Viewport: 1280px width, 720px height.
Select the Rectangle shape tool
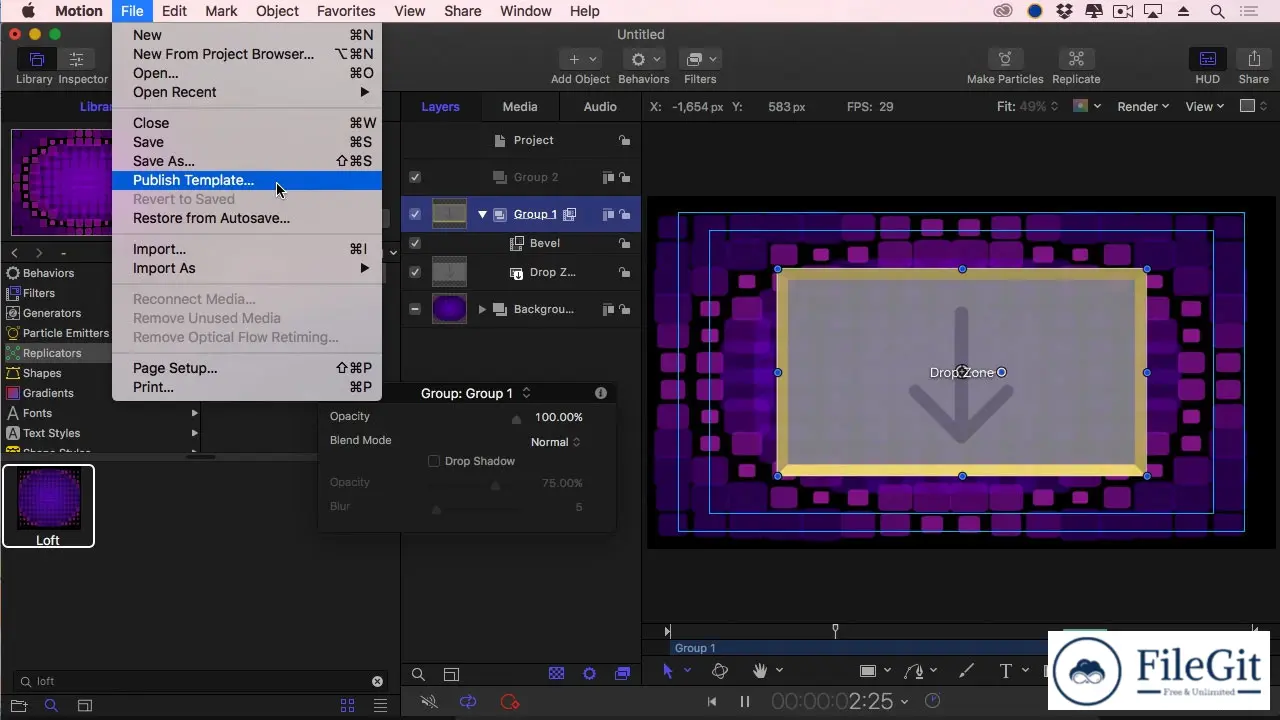coord(868,671)
